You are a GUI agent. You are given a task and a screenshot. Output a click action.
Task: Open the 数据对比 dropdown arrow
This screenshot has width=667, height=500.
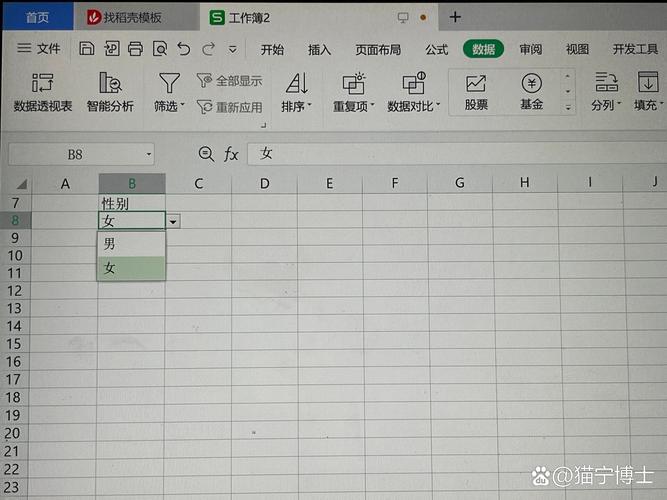(438, 104)
